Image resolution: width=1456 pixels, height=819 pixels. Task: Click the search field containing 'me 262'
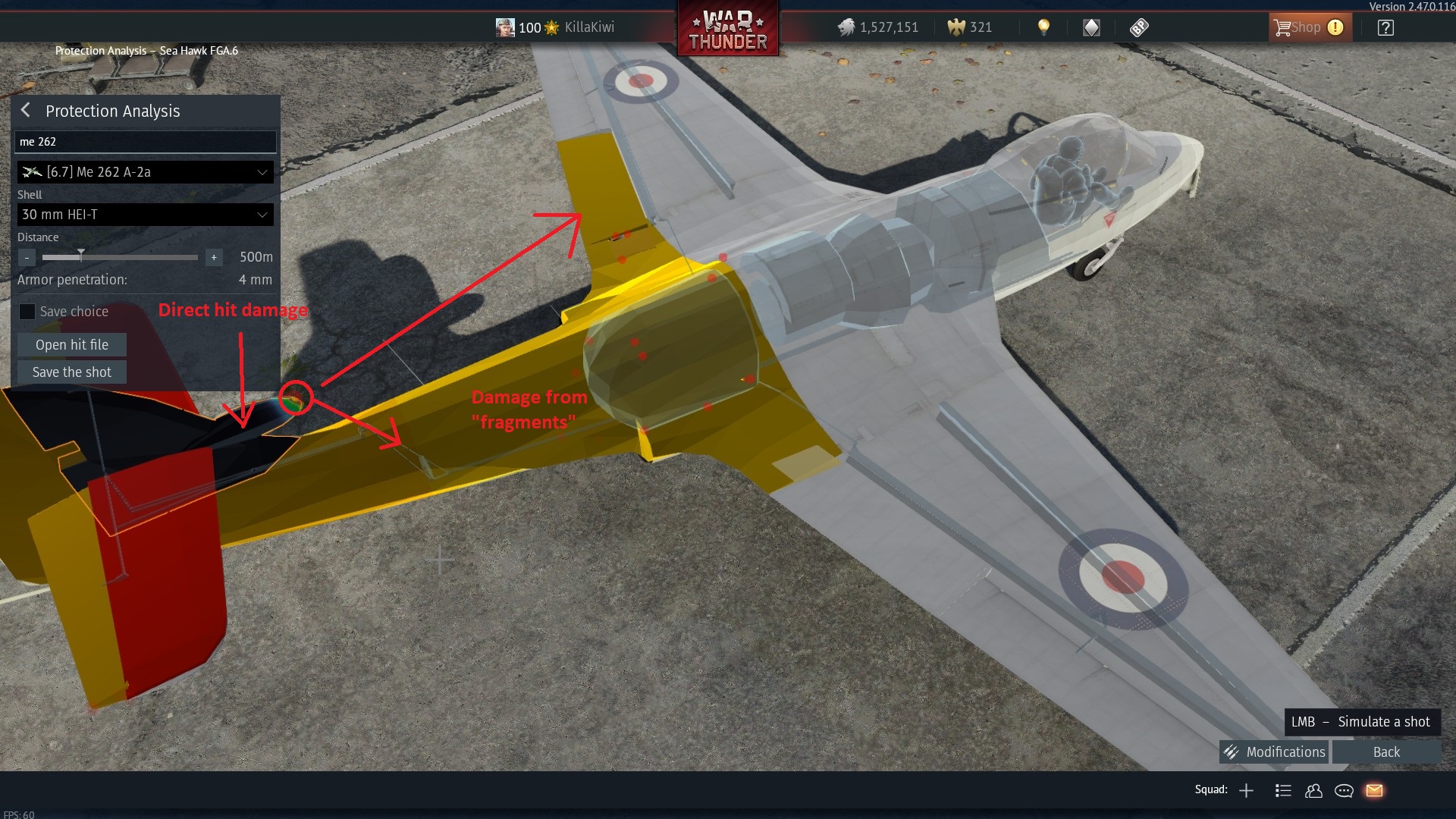click(x=146, y=142)
